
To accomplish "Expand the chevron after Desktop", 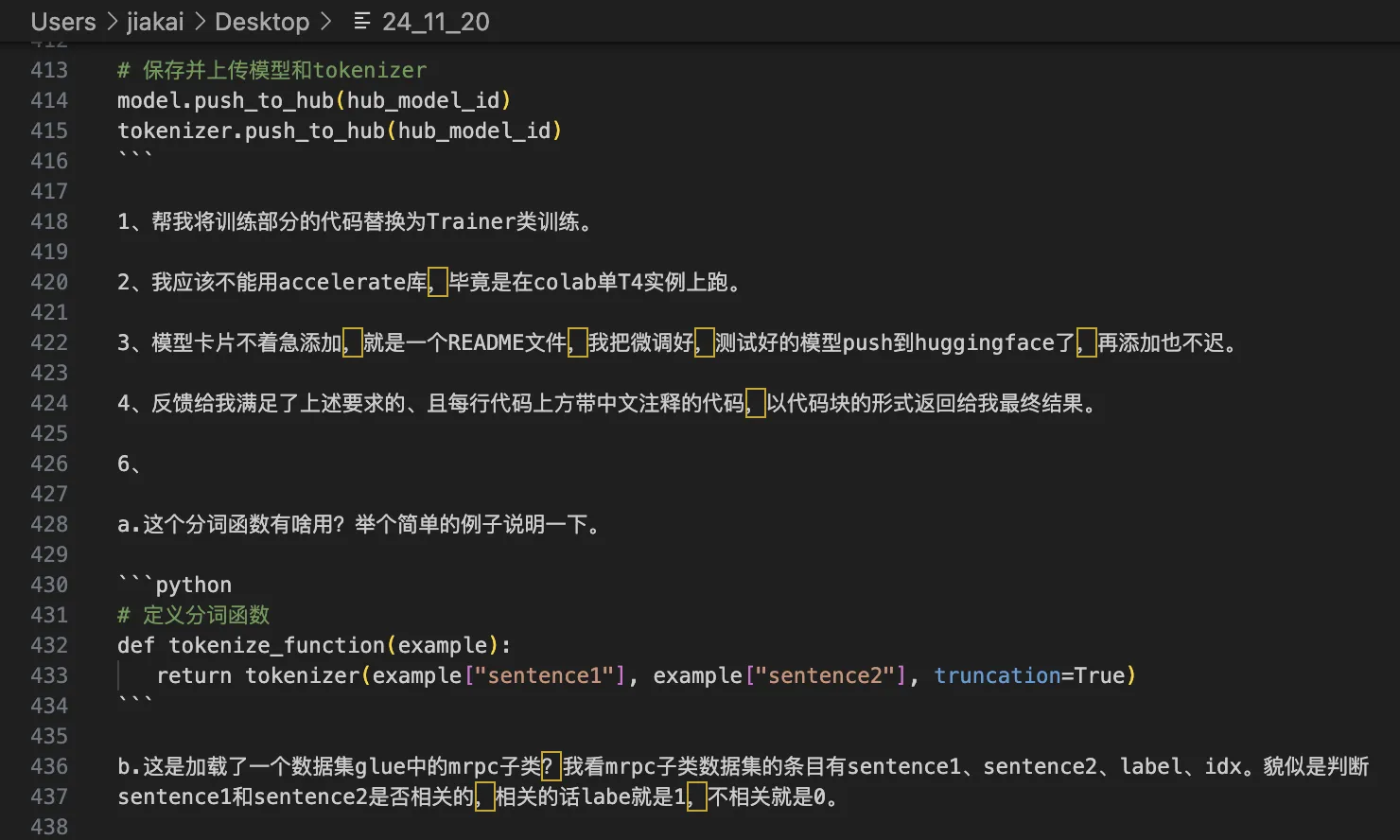I will tap(326, 22).
